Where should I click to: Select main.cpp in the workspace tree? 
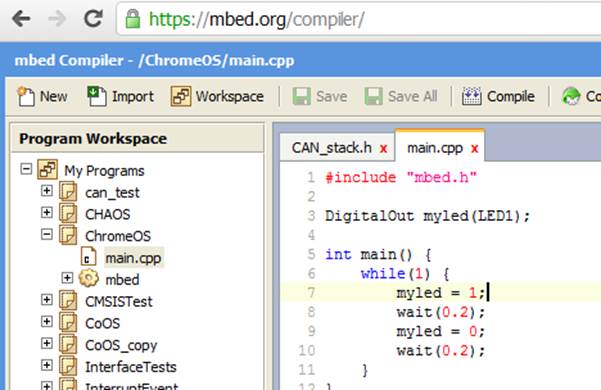click(x=133, y=258)
